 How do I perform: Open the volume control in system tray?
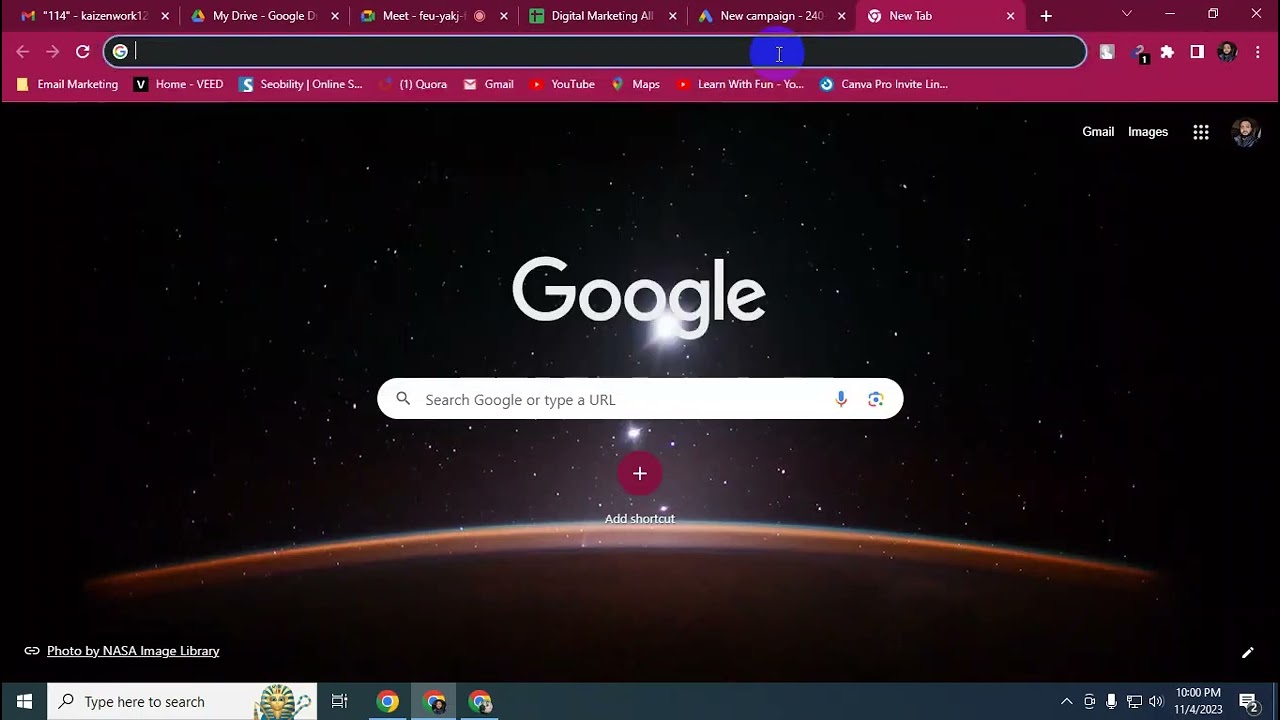click(1157, 701)
